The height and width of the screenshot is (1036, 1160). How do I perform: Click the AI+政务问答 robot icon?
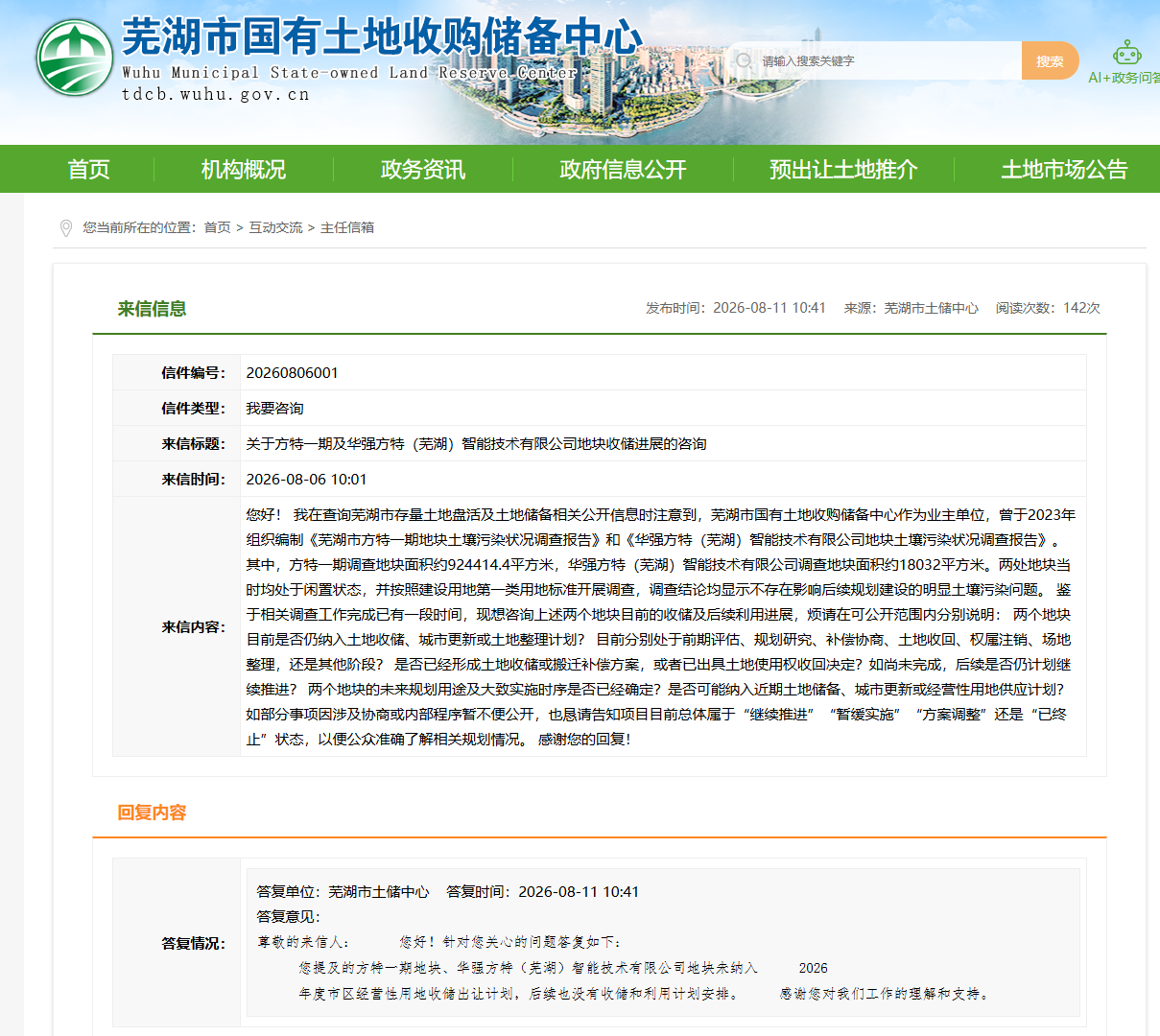[1127, 52]
